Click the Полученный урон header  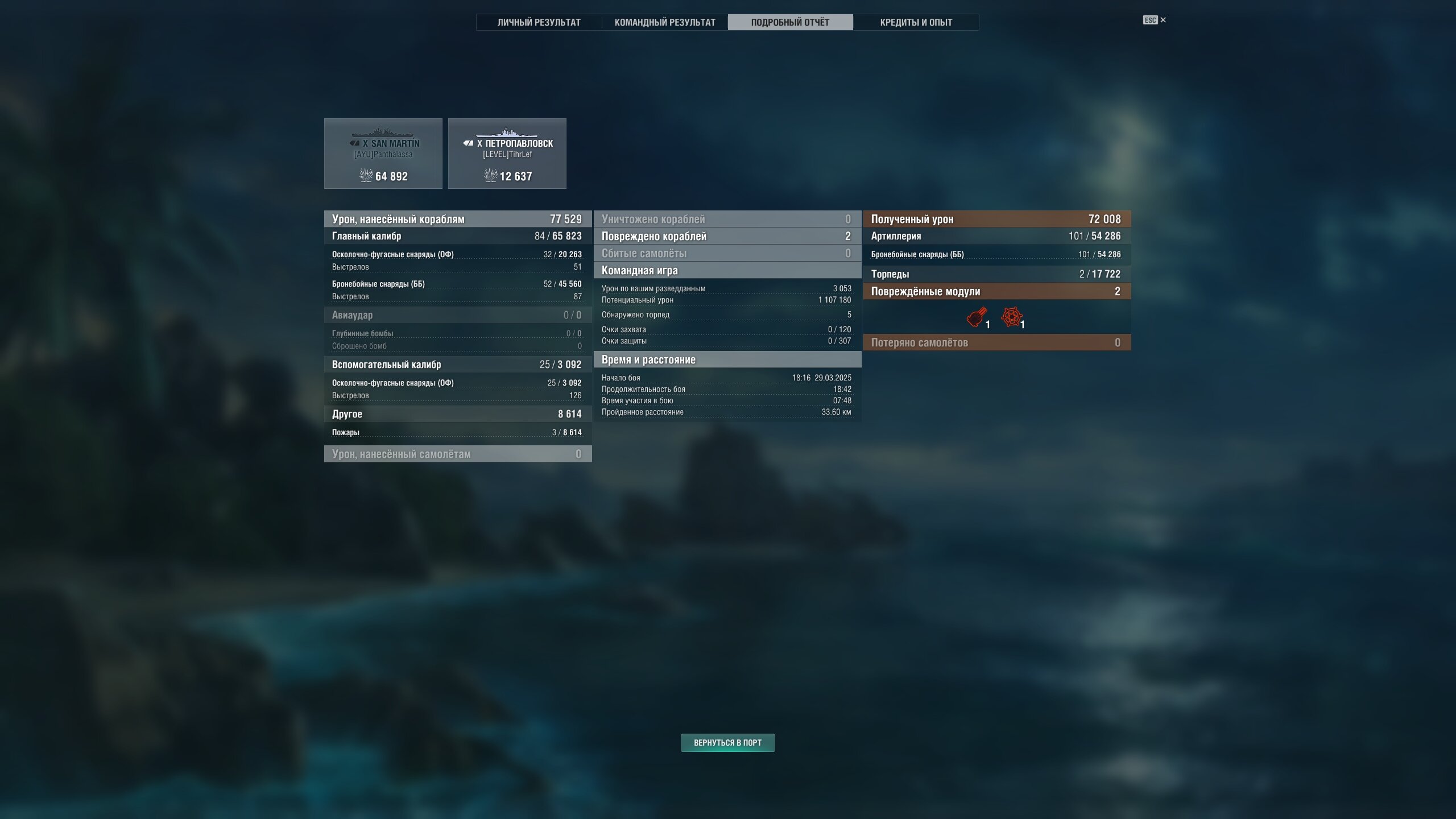pos(997,219)
